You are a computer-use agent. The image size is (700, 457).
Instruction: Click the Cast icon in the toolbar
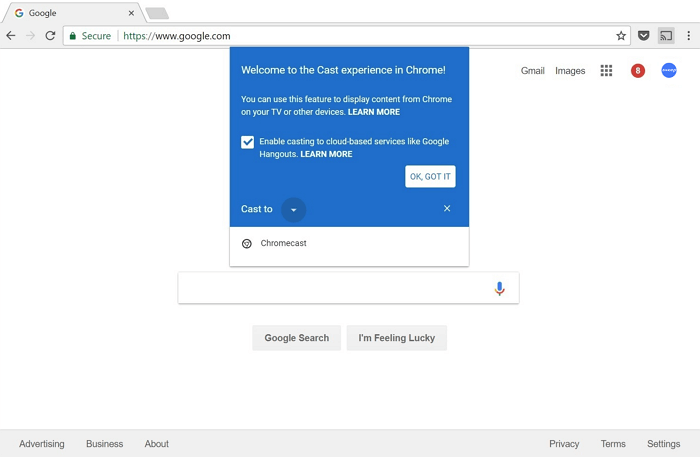coord(666,36)
